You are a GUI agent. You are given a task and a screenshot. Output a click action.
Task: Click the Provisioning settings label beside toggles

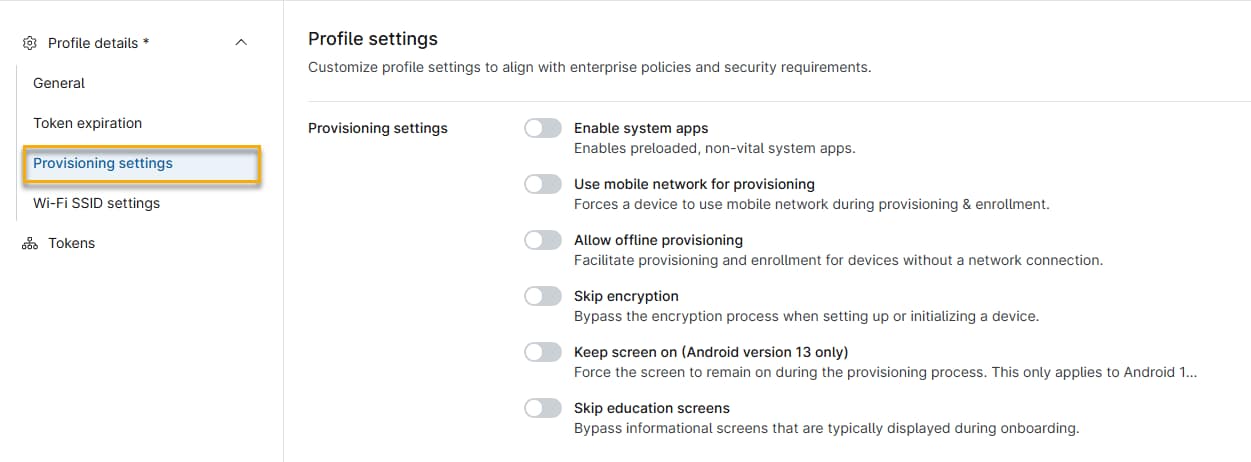[x=378, y=128]
